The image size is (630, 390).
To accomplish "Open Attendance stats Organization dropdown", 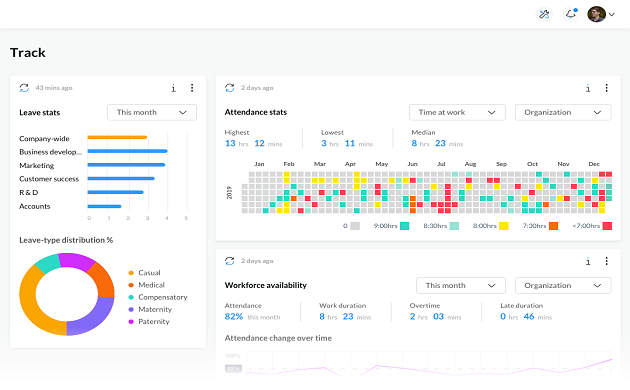I will coord(563,112).
